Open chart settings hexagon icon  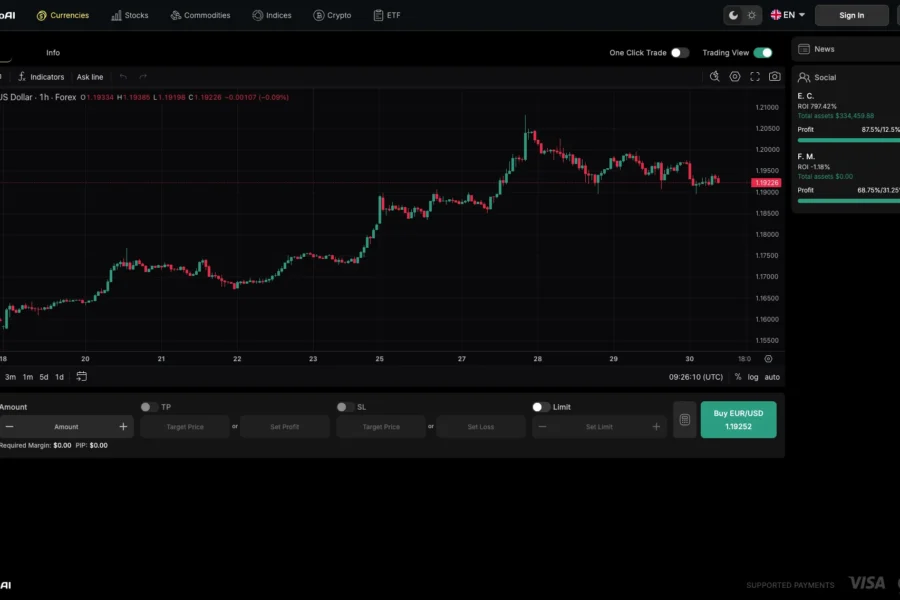pos(735,76)
